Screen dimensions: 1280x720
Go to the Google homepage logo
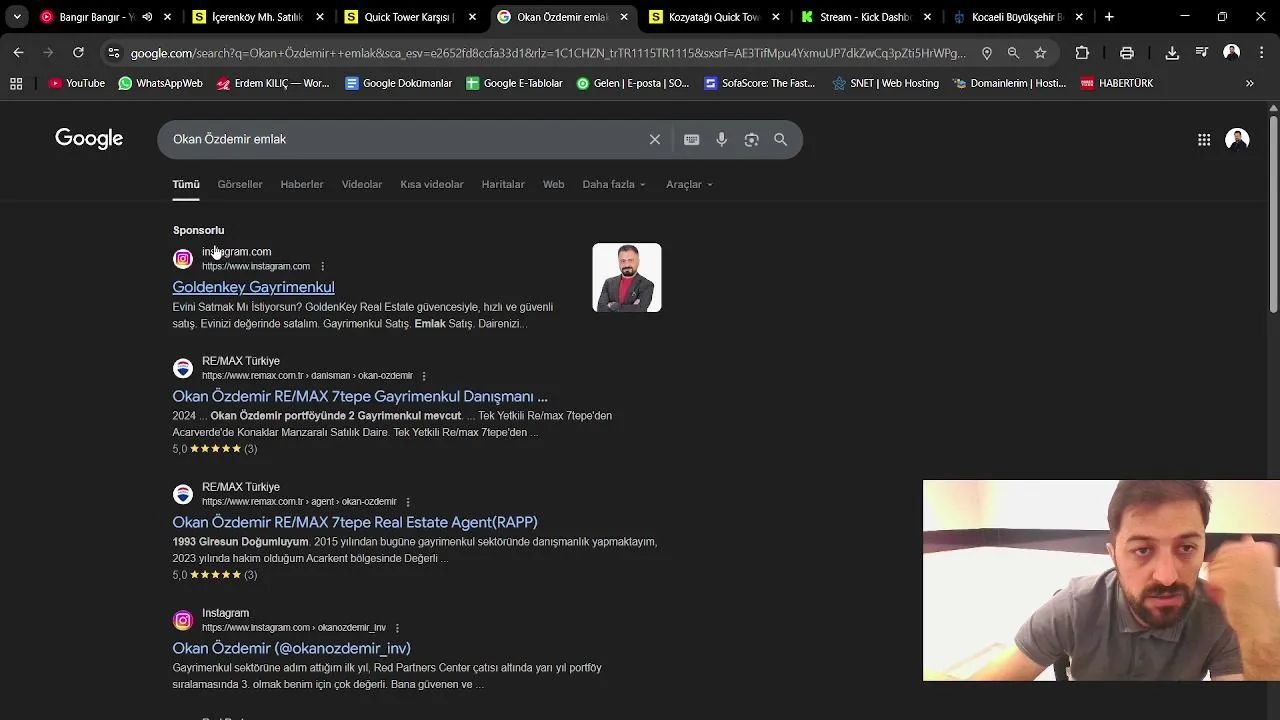click(89, 139)
